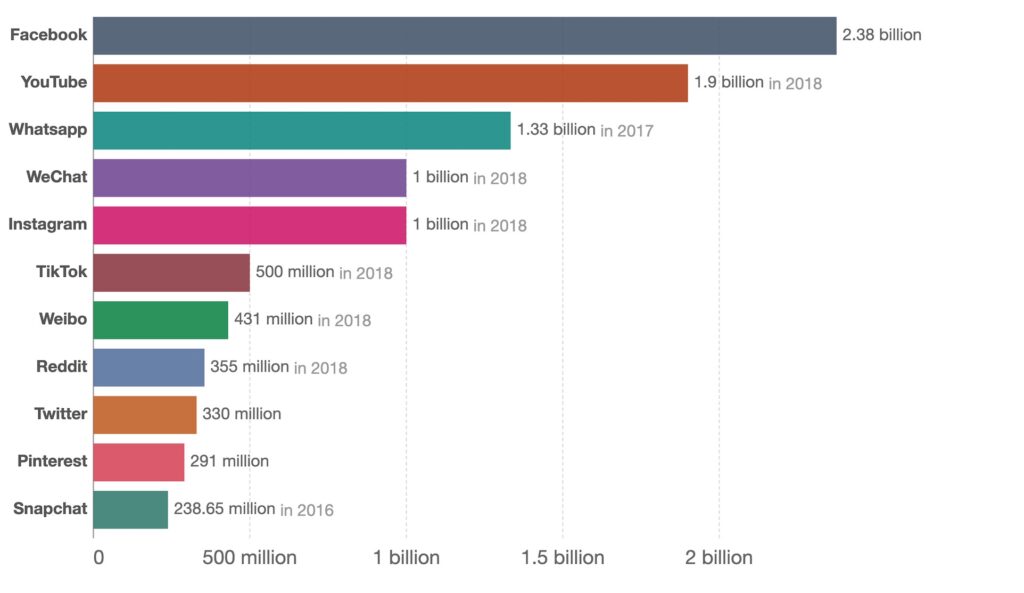Select the orange YouTube bar

(391, 83)
